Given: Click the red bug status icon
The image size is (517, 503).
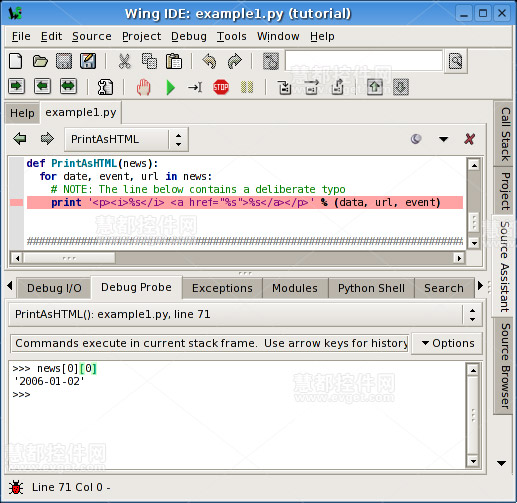Looking at the screenshot, I should (x=16, y=487).
